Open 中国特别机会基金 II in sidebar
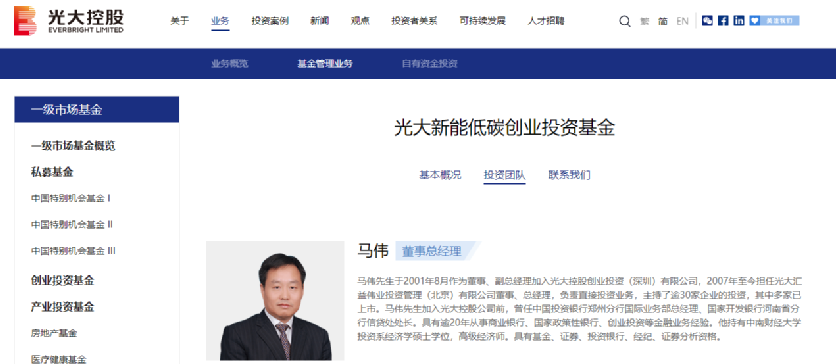This screenshot has width=836, height=364. point(71,224)
